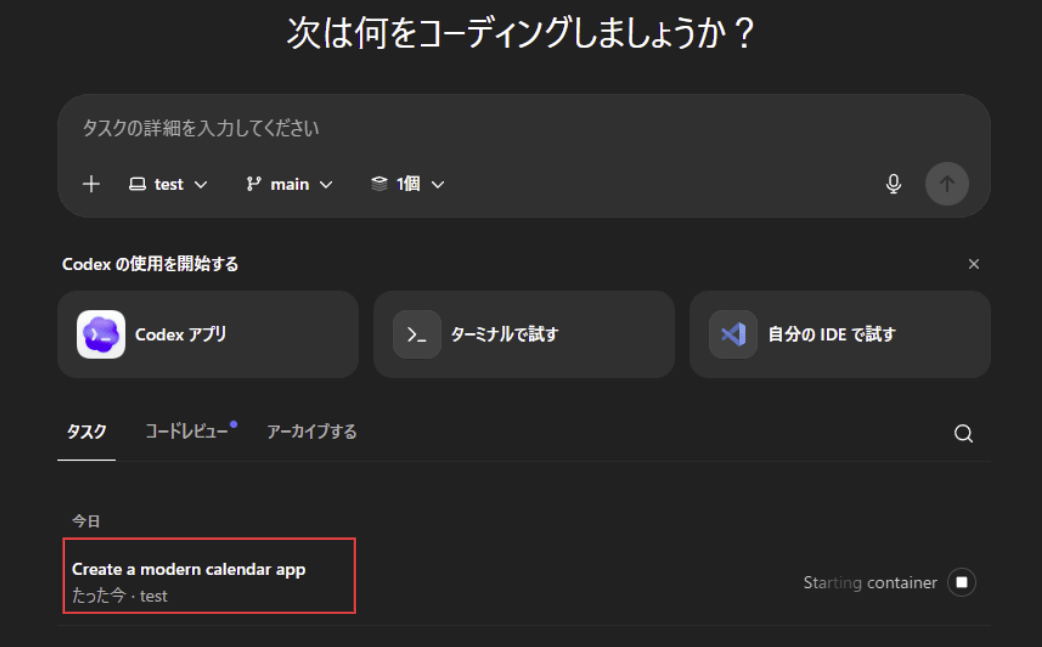Activate the microphone voice input icon
This screenshot has width=1042, height=647.
coord(893,184)
